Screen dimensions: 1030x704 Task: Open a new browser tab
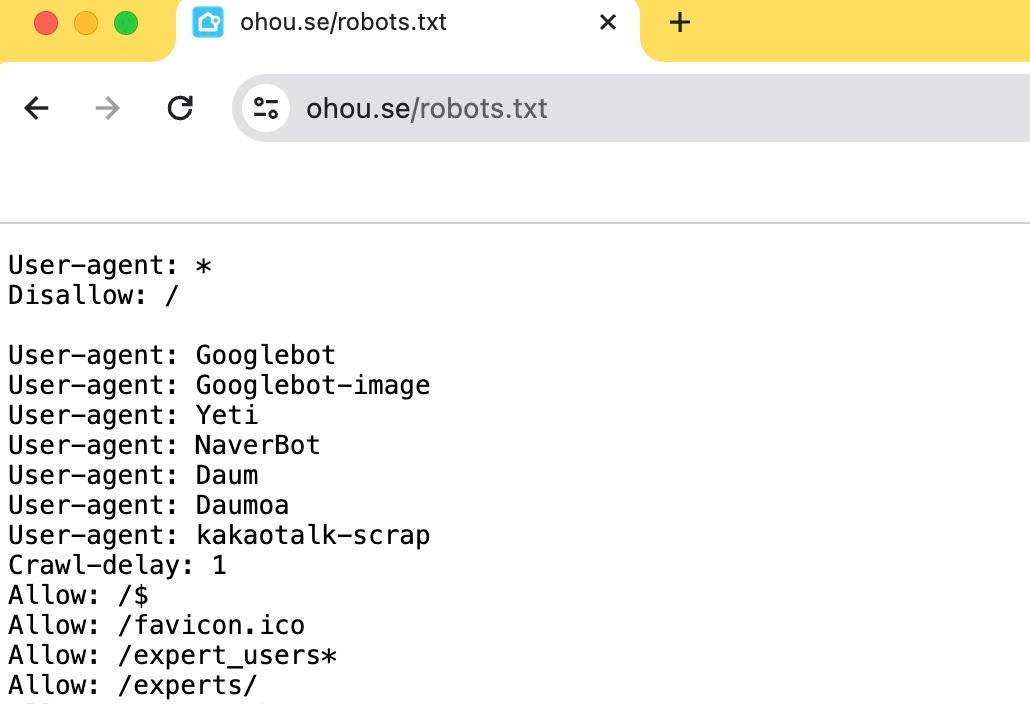(x=680, y=23)
